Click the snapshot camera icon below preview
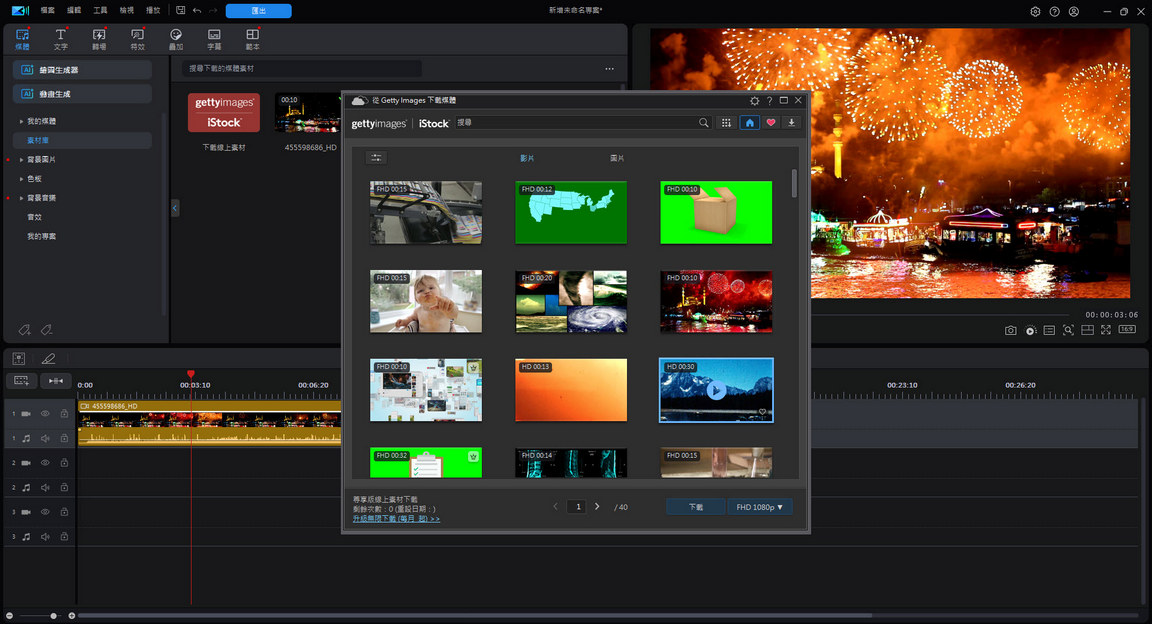The height and width of the screenshot is (624, 1152). click(1011, 330)
